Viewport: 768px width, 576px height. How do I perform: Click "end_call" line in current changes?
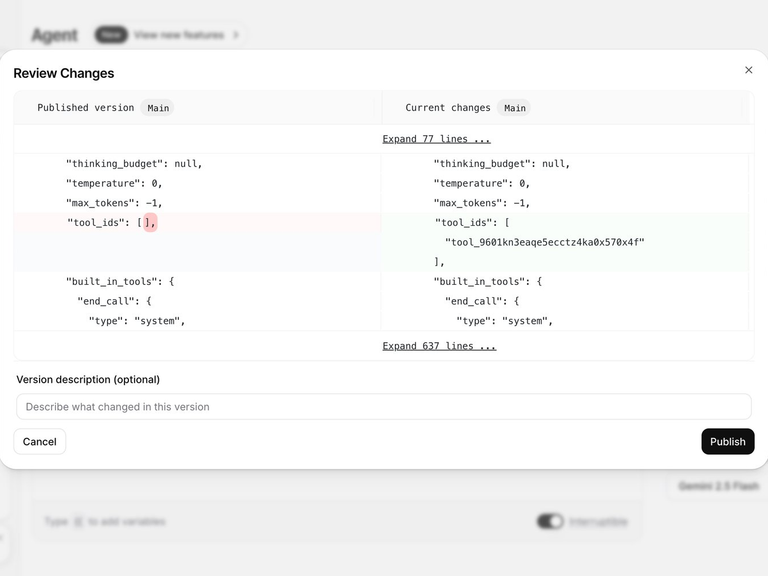coord(482,301)
